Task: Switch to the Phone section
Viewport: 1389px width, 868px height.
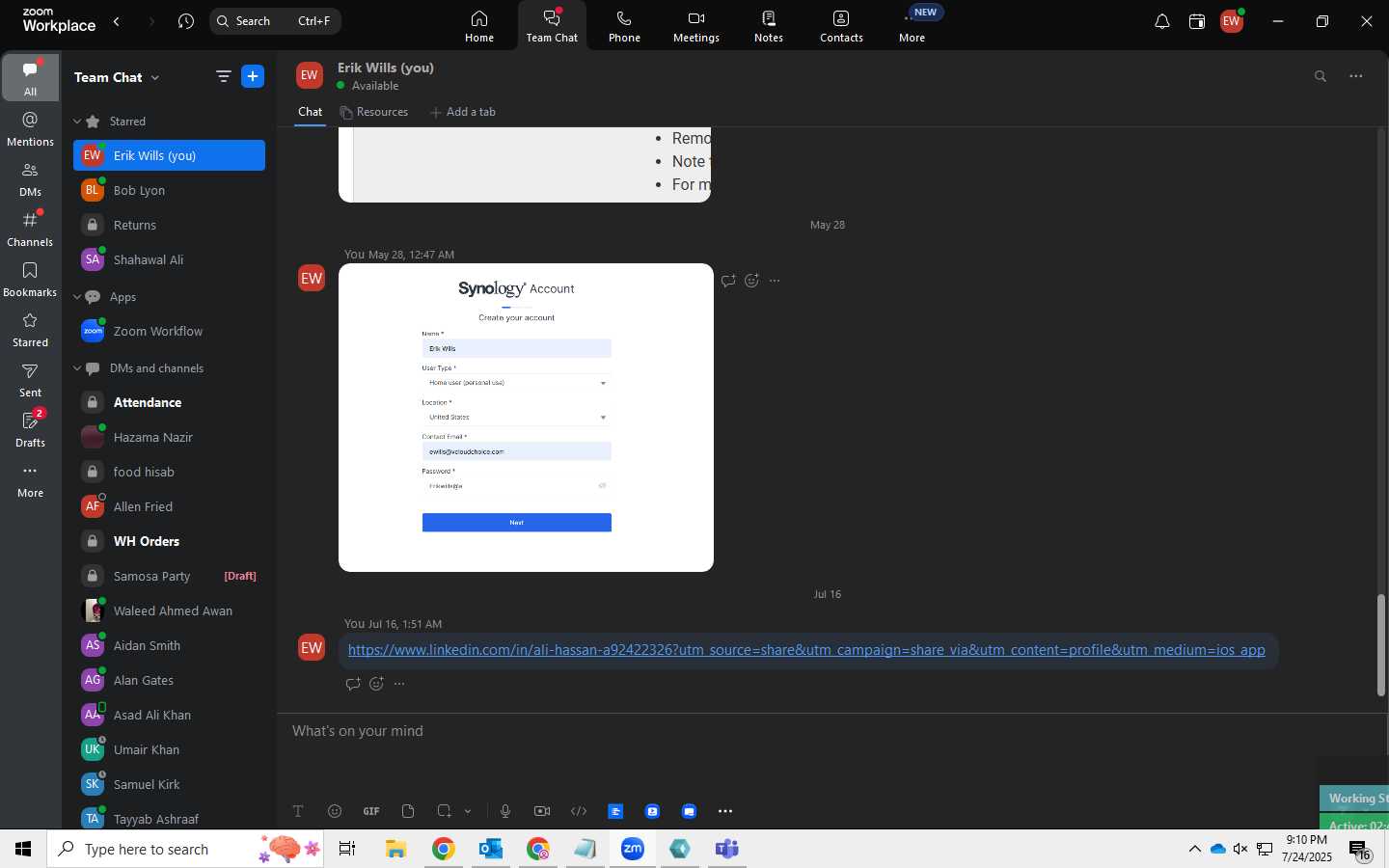Action: click(x=624, y=26)
